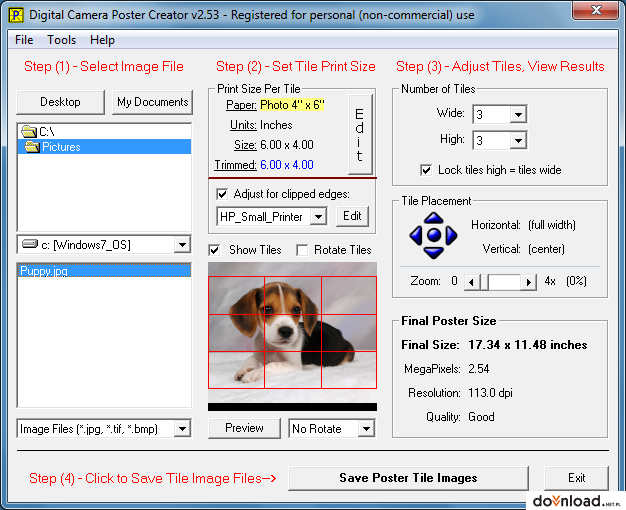This screenshot has height=510, width=626.
Task: Click the Zoom slider thumb
Action: 484,282
